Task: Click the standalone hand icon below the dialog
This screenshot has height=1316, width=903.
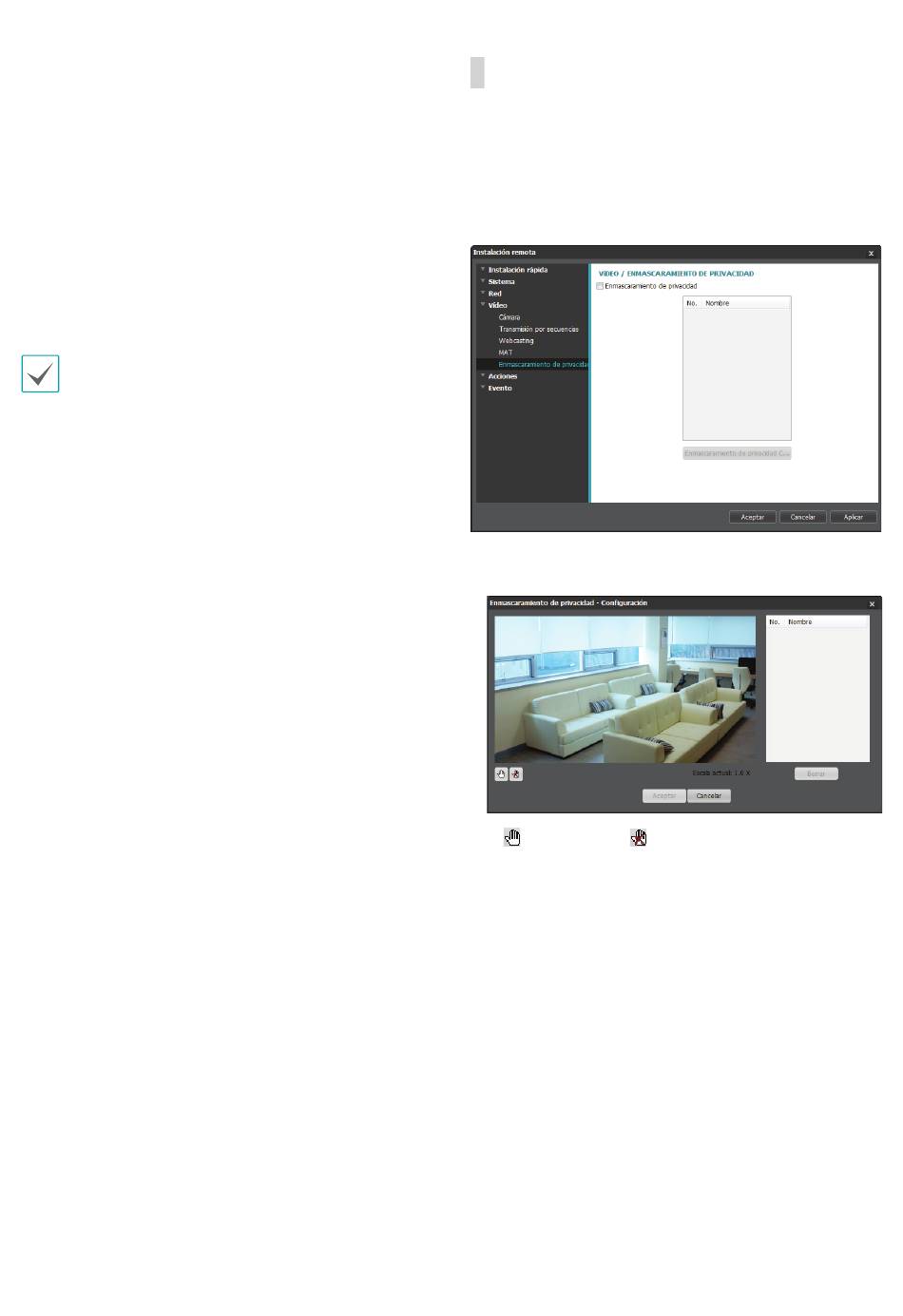Action: coord(512,837)
